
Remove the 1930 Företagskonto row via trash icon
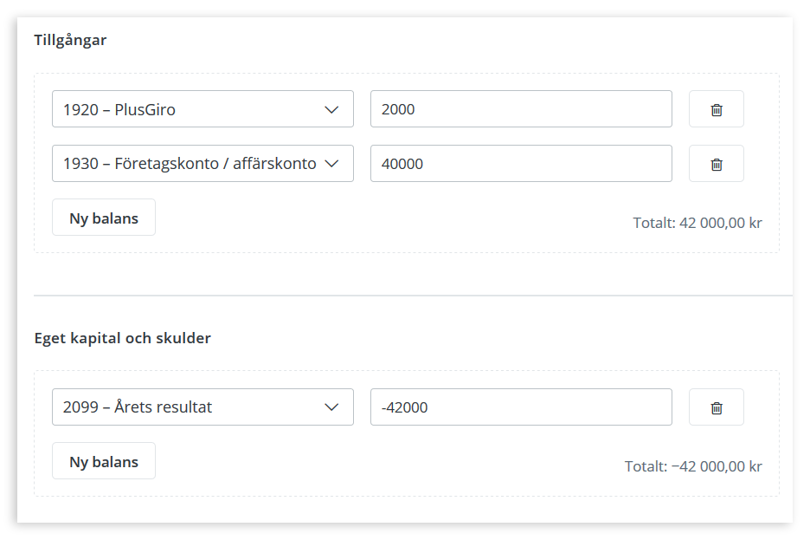tap(716, 164)
